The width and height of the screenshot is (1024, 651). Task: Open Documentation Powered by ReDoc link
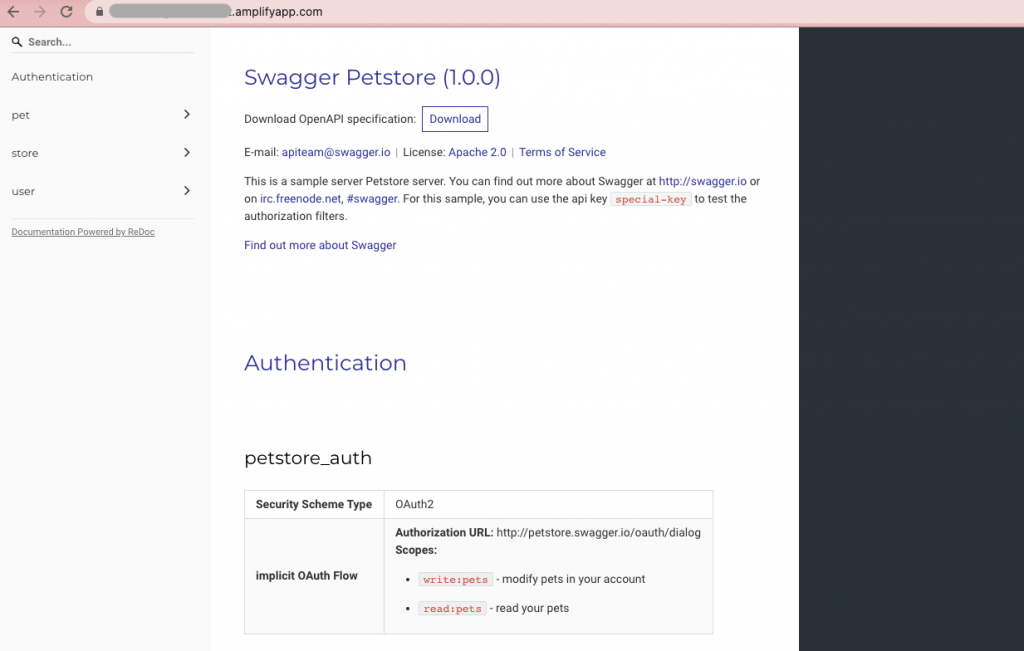coord(83,232)
